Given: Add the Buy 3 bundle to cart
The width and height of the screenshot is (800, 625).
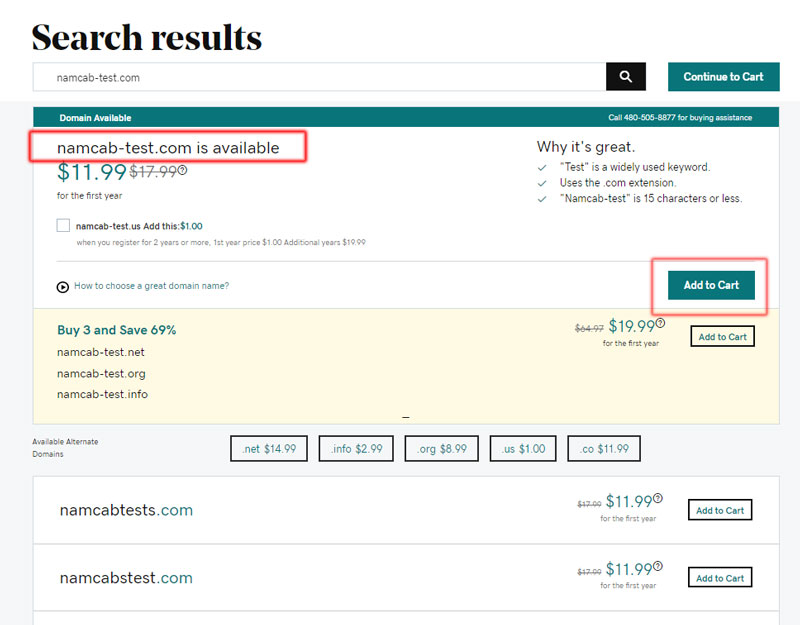Looking at the screenshot, I should [722, 337].
